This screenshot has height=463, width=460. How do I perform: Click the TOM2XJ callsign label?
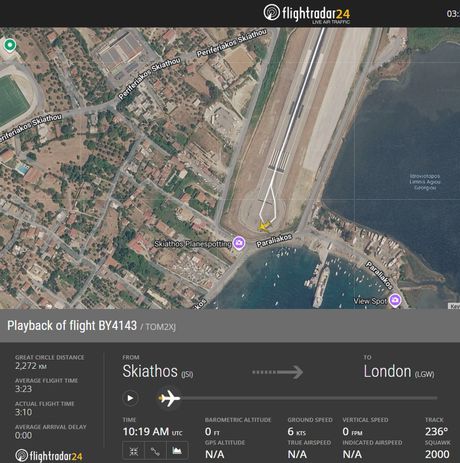161,327
